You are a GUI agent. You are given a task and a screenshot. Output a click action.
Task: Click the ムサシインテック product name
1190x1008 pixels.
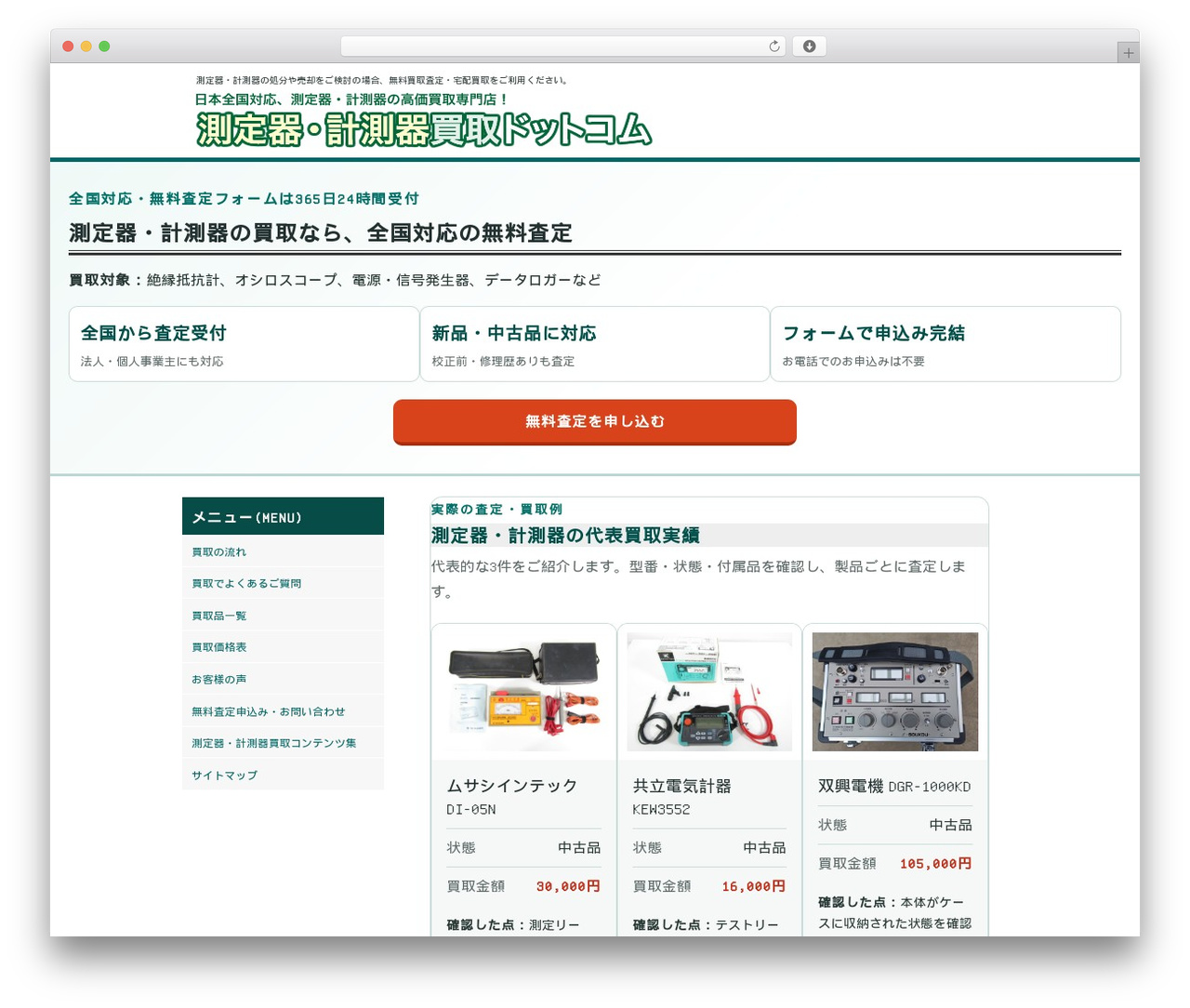[512, 786]
